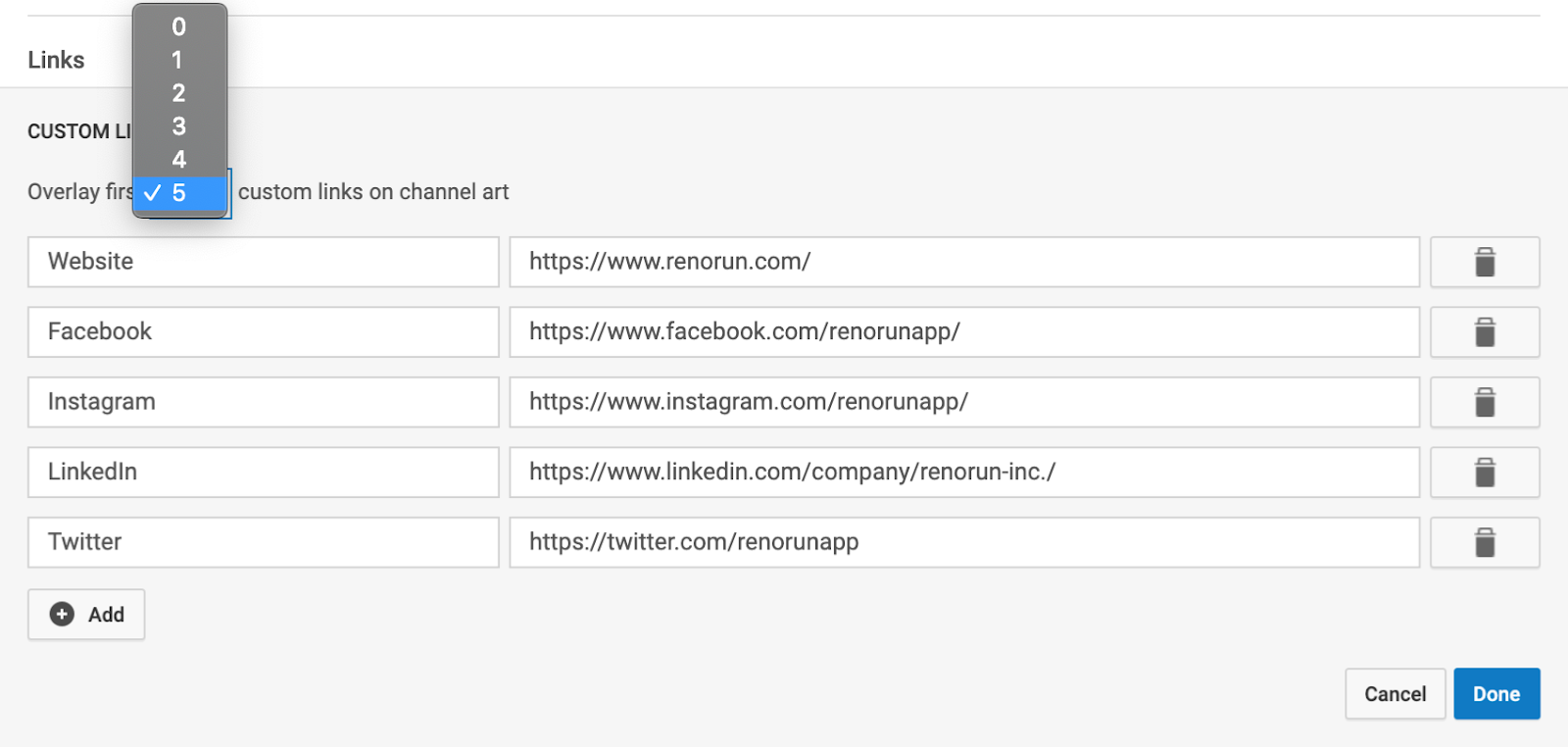
Task: Click the Twitter title input field
Action: (263, 542)
